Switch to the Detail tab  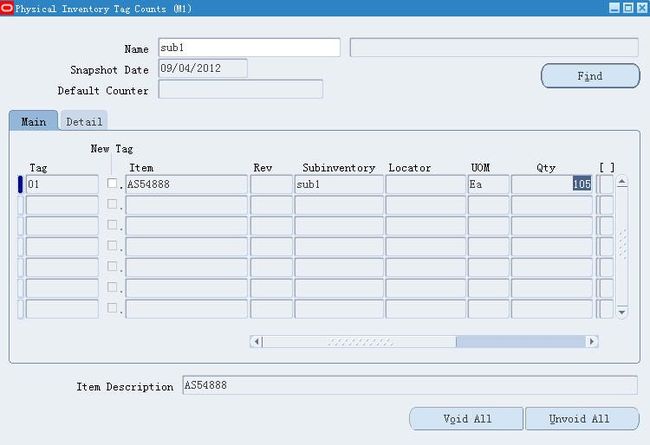pyautogui.click(x=84, y=122)
